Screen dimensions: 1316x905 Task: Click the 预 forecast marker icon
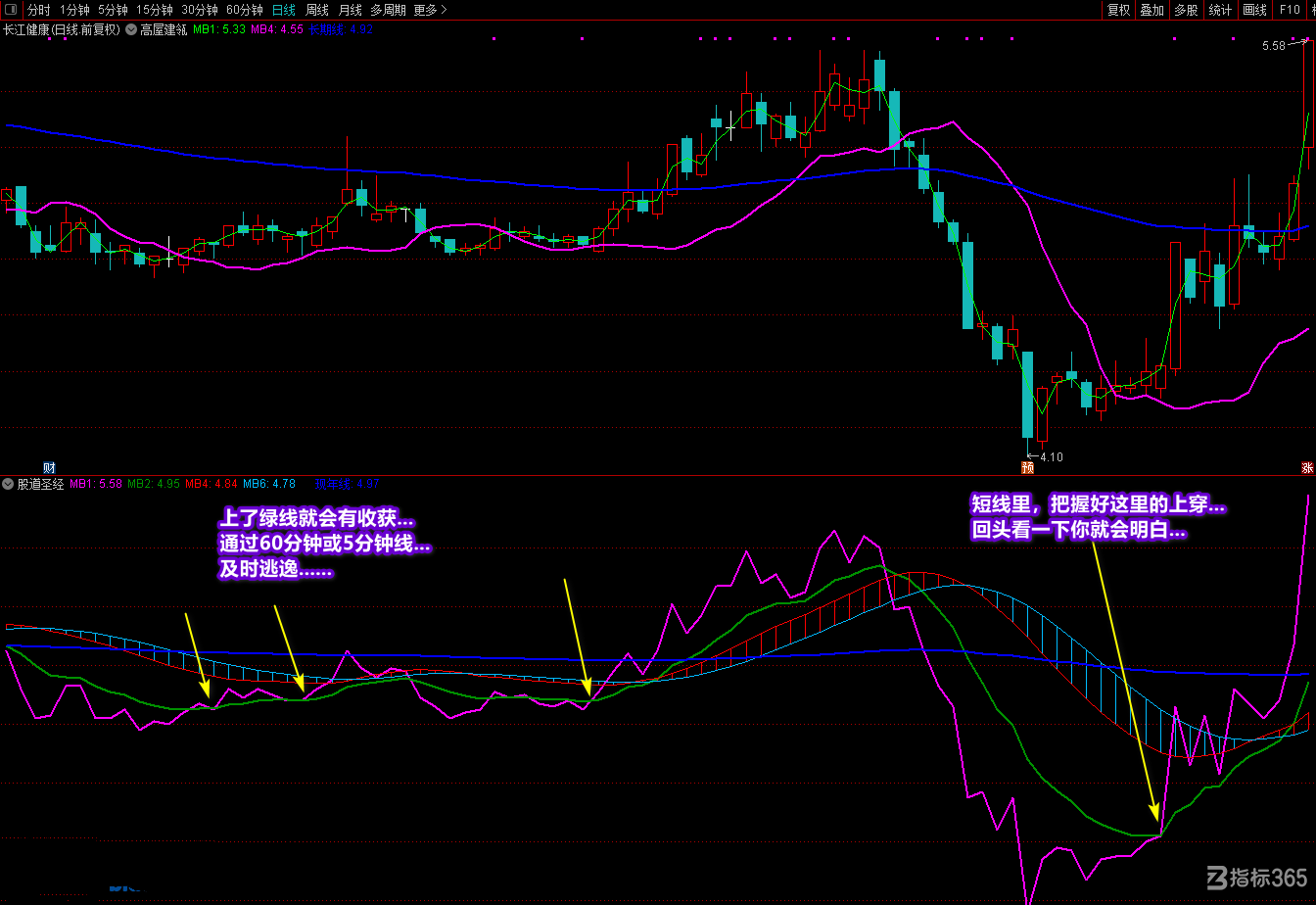pyautogui.click(x=1027, y=467)
